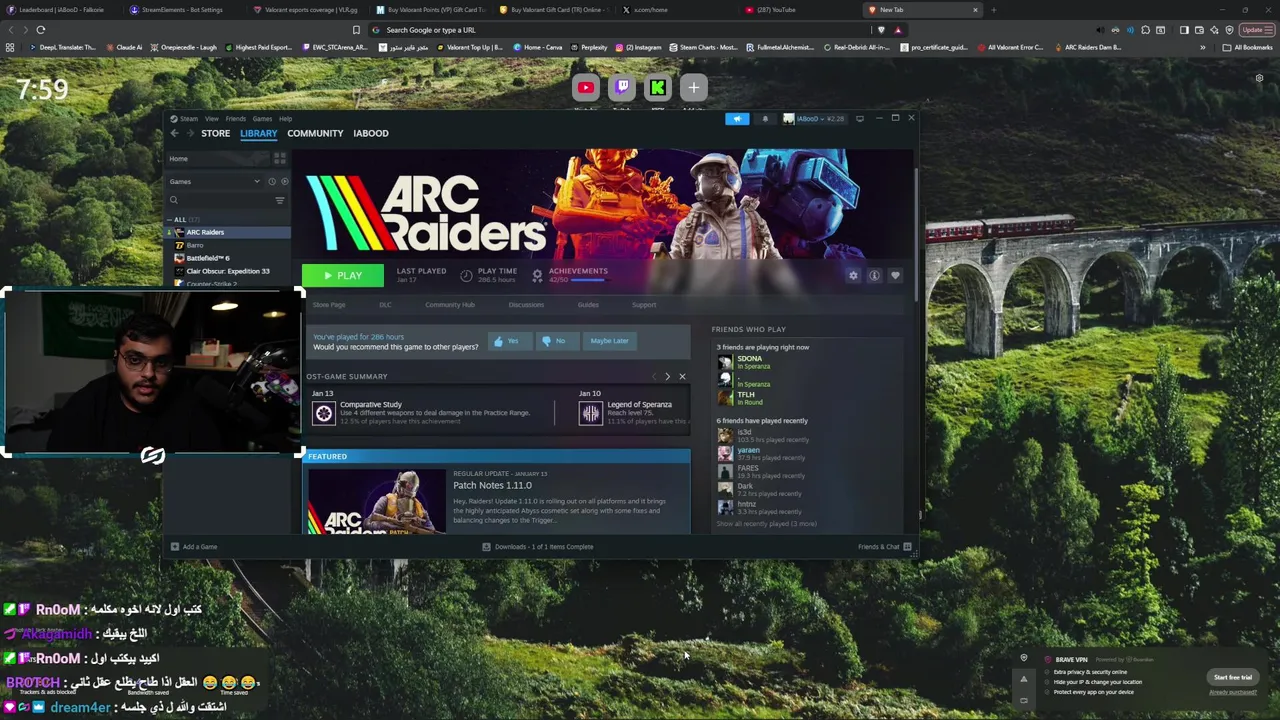The image size is (1280, 720).
Task: Open the Games menu
Action: click(x=262, y=119)
